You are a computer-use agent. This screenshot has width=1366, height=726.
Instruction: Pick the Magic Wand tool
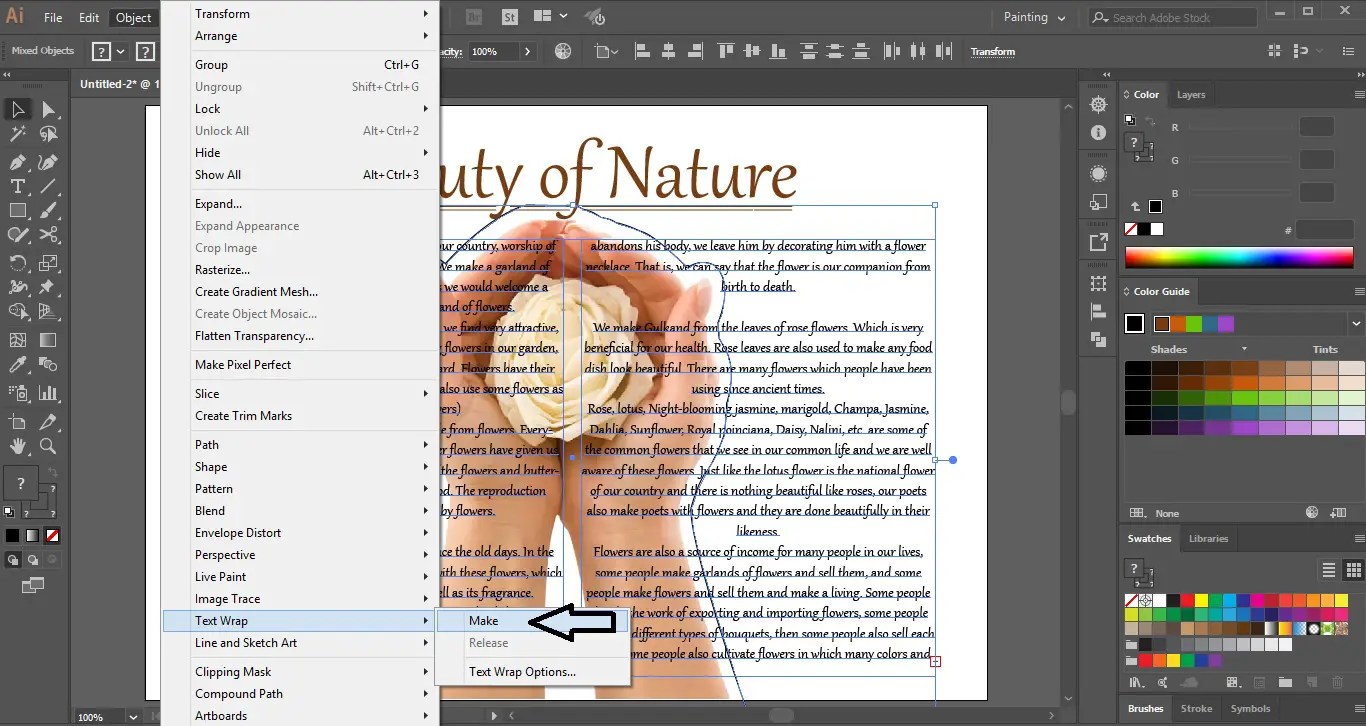[x=18, y=134]
